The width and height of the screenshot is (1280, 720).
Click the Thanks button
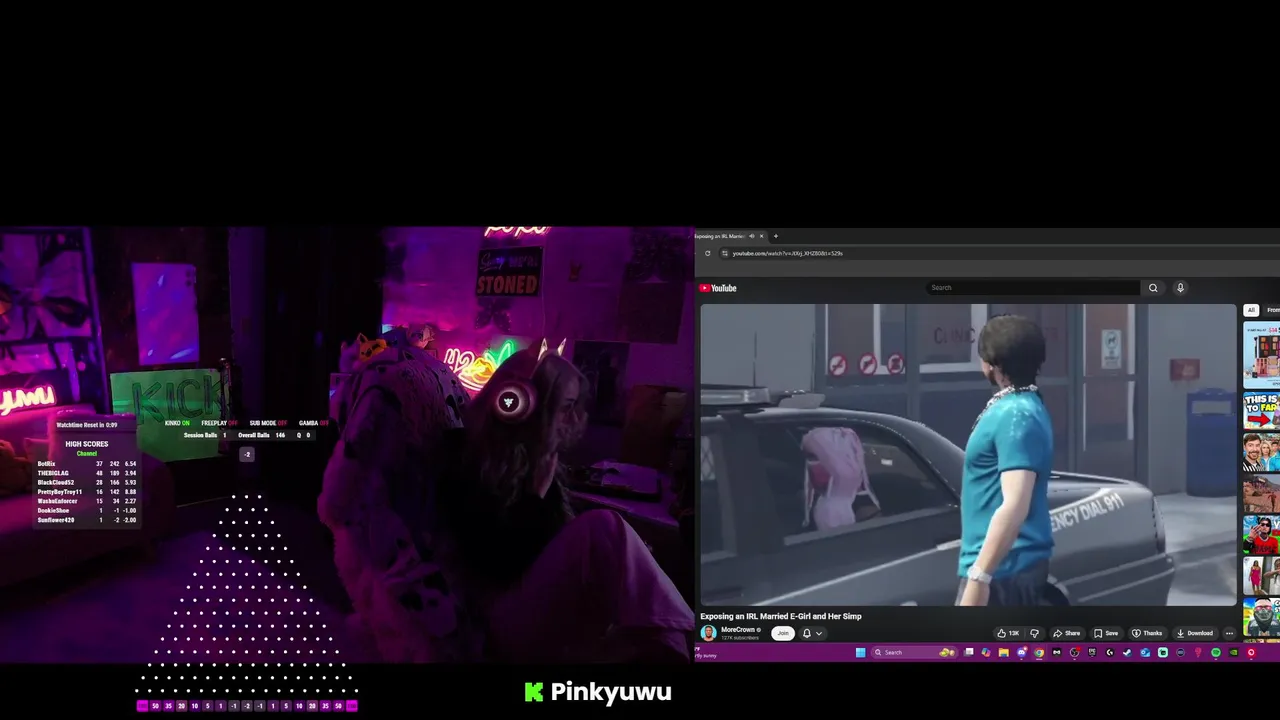(1147, 633)
